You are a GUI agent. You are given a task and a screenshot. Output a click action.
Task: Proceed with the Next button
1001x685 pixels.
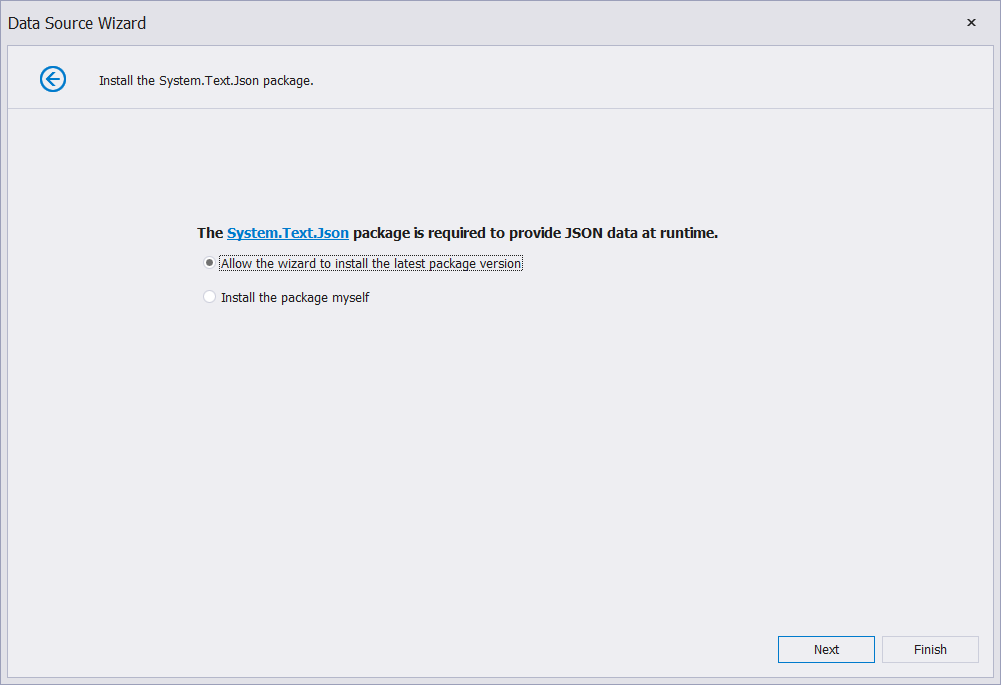[826, 649]
